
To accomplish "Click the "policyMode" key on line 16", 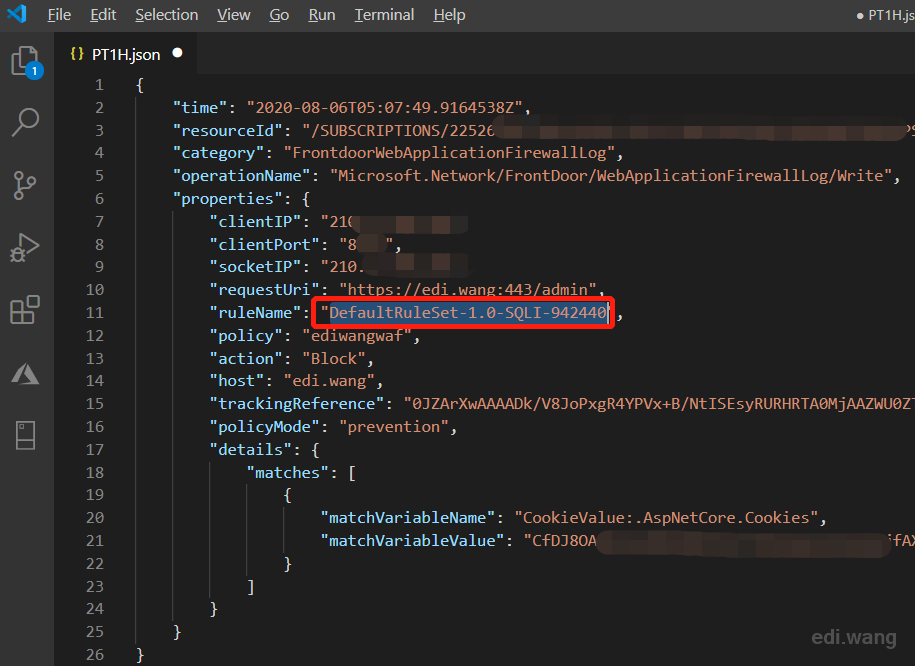I will [264, 427].
